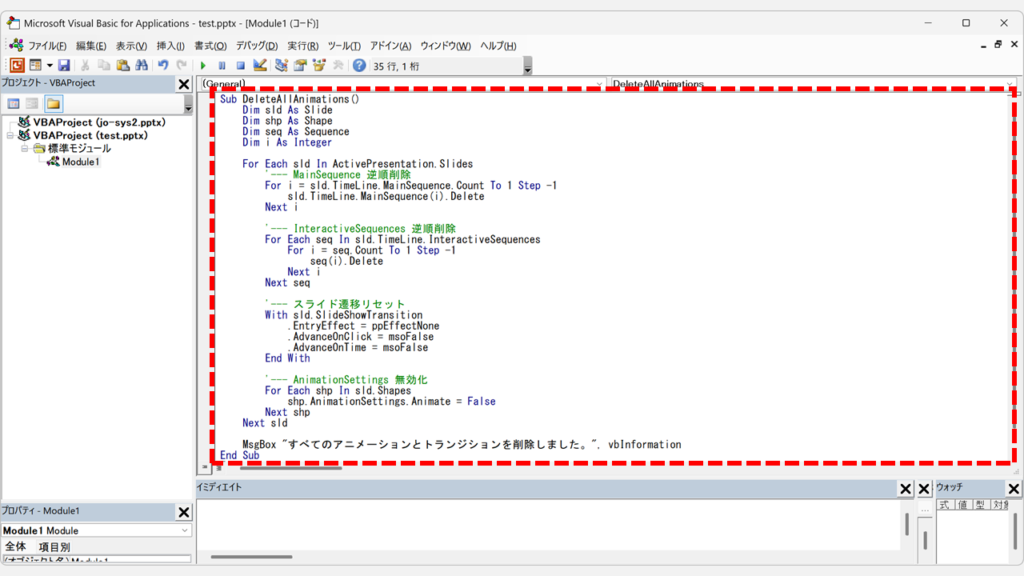Toggle Design Mode icon
1024x576 pixels.
[x=260, y=65]
